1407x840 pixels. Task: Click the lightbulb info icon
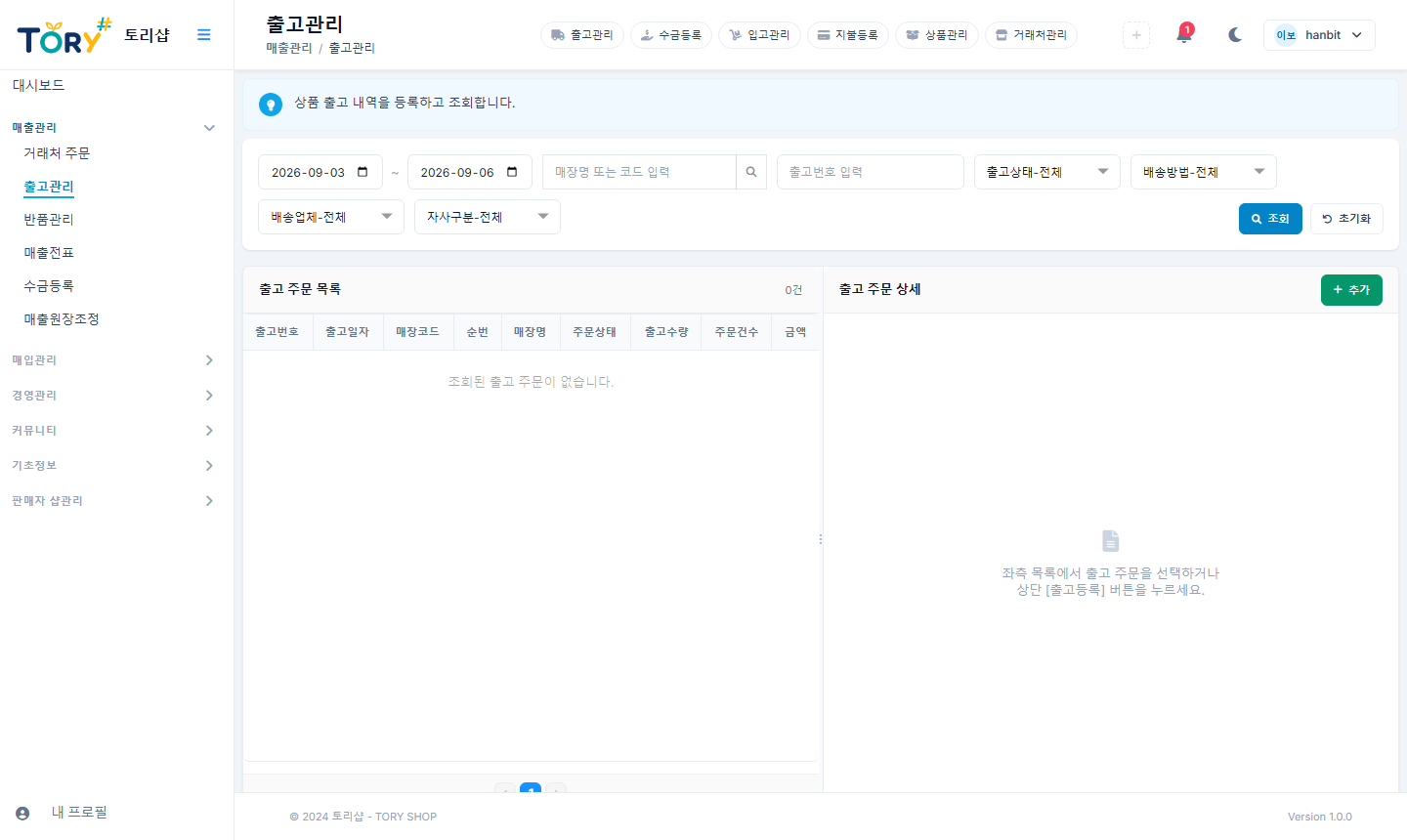point(271,105)
